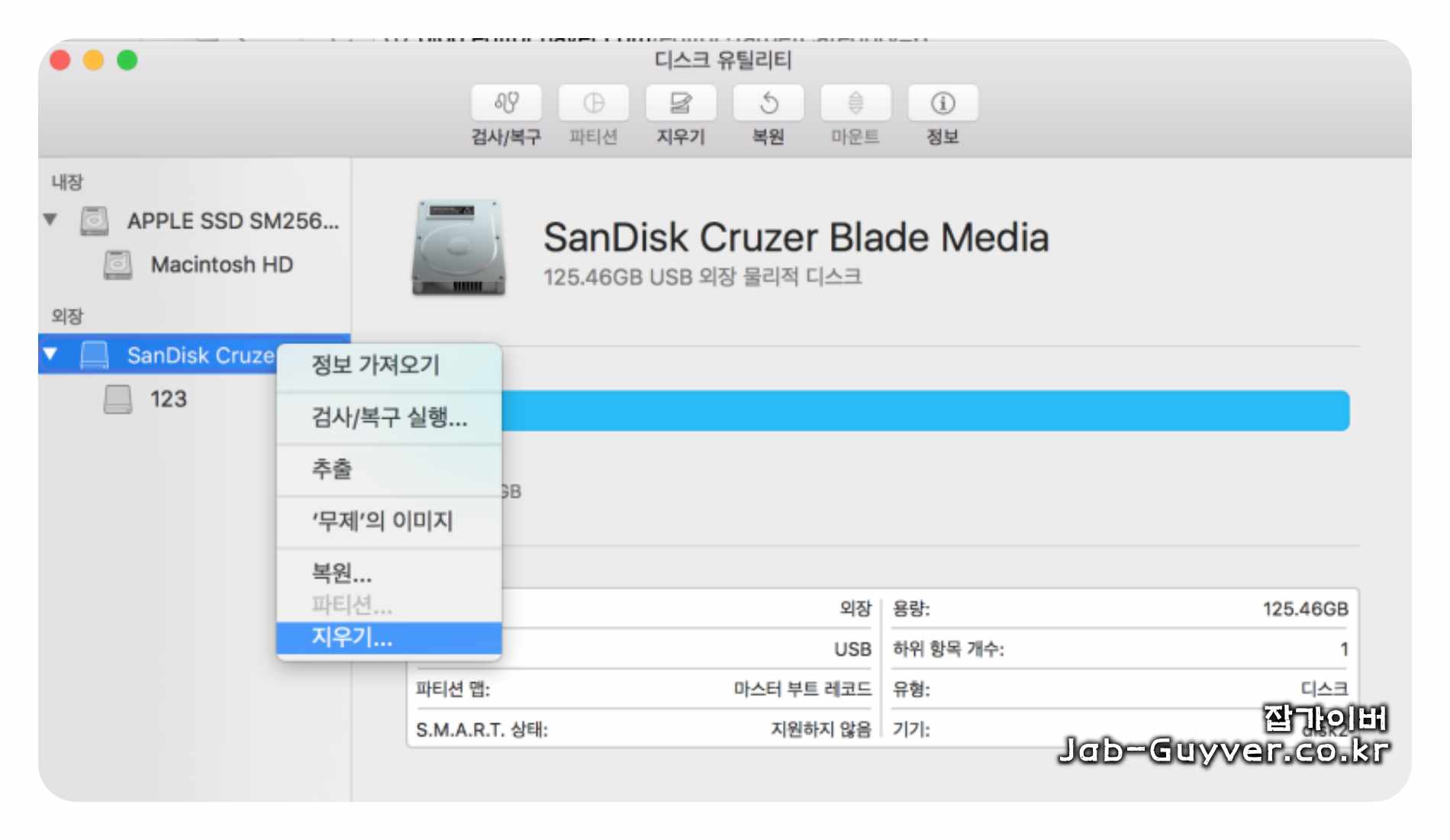Click the 외장 sidebar section header
The image size is (1450, 840).
67,316
